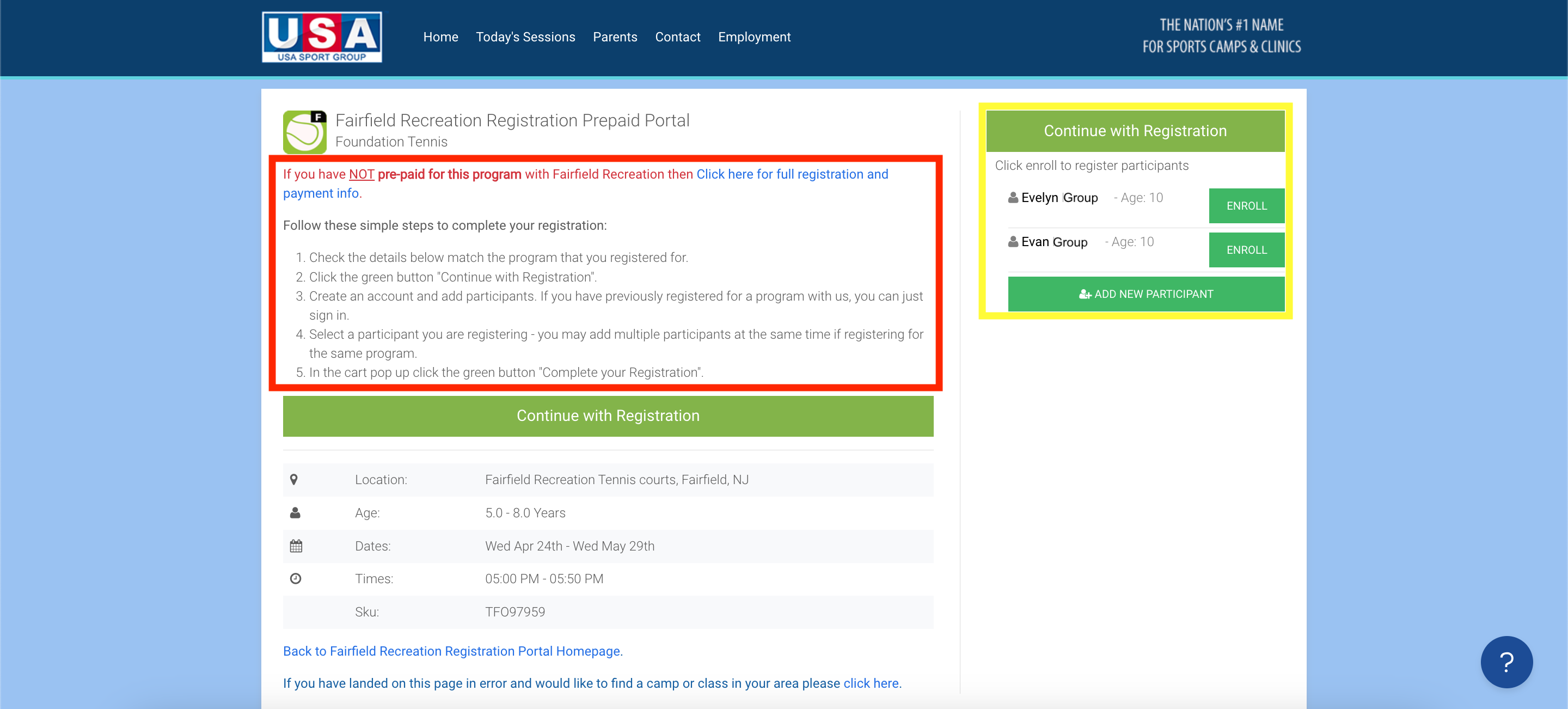This screenshot has width=1568, height=709.
Task: Open the Home menu item
Action: (440, 37)
